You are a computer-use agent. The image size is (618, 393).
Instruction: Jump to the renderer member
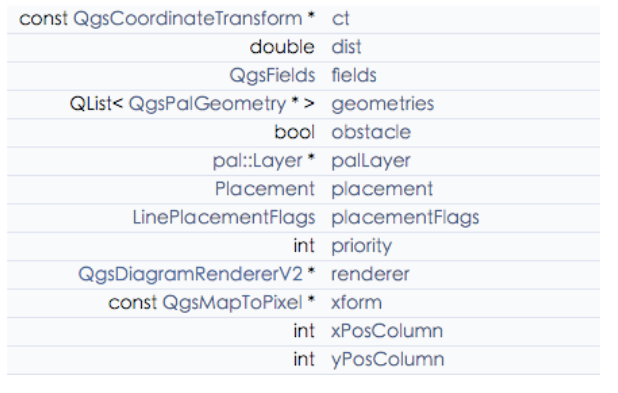(x=370, y=274)
